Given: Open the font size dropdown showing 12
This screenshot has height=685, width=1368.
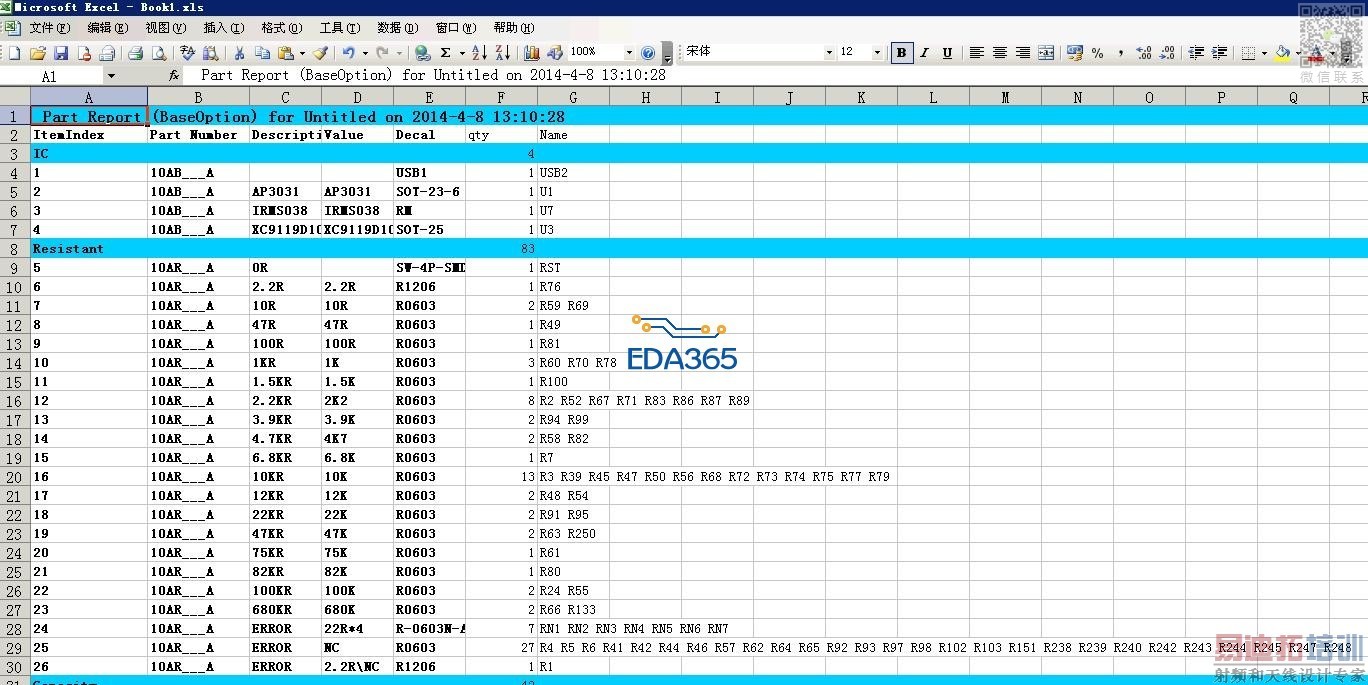Looking at the screenshot, I should click(x=877, y=52).
